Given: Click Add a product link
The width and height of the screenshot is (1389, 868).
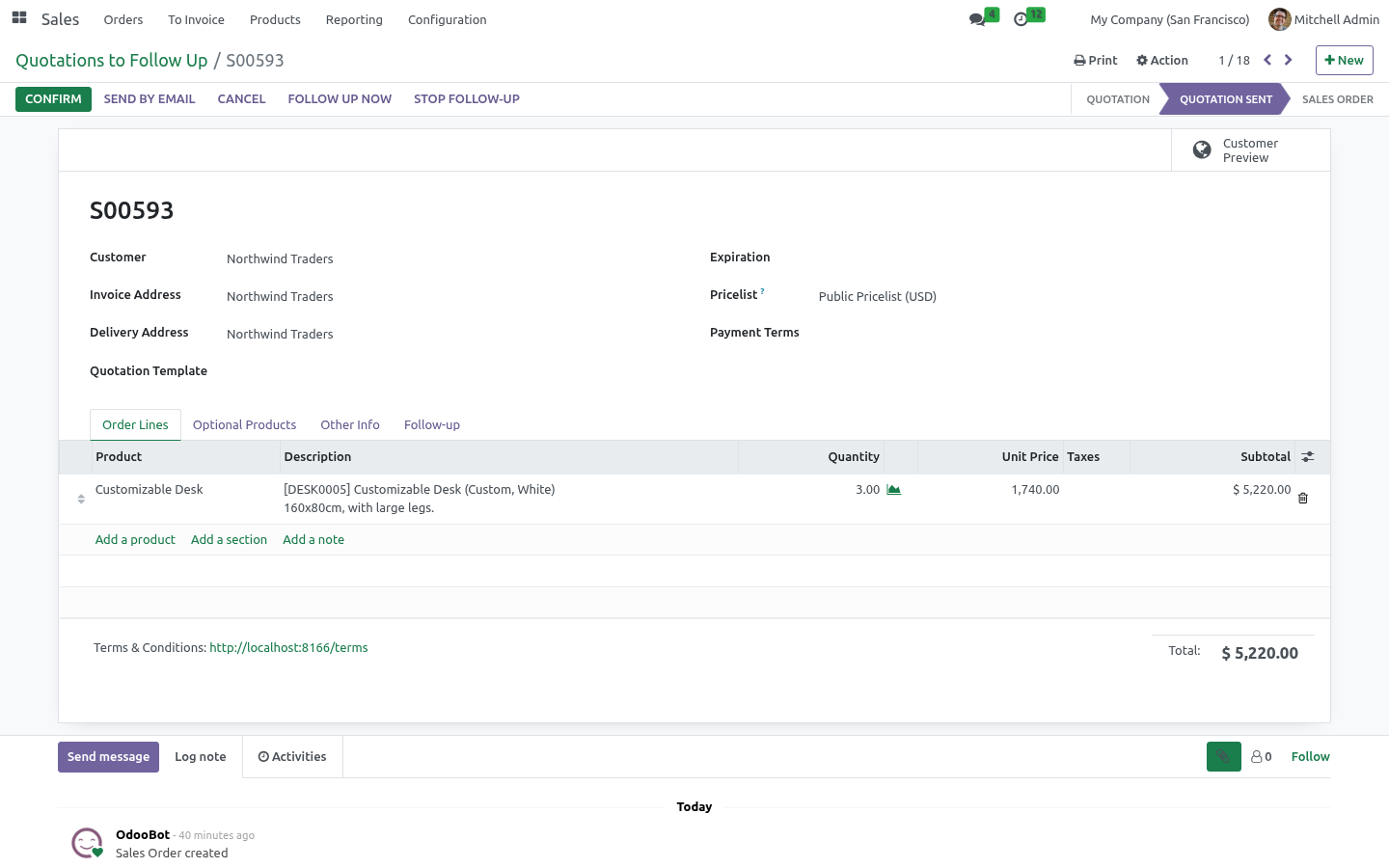Looking at the screenshot, I should tap(135, 540).
